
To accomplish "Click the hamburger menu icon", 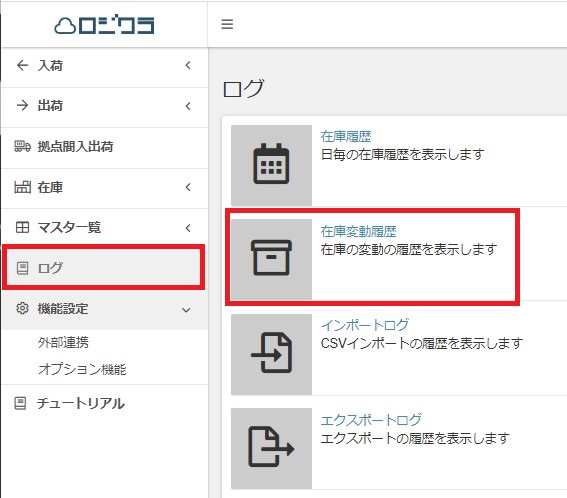I will 227,24.
